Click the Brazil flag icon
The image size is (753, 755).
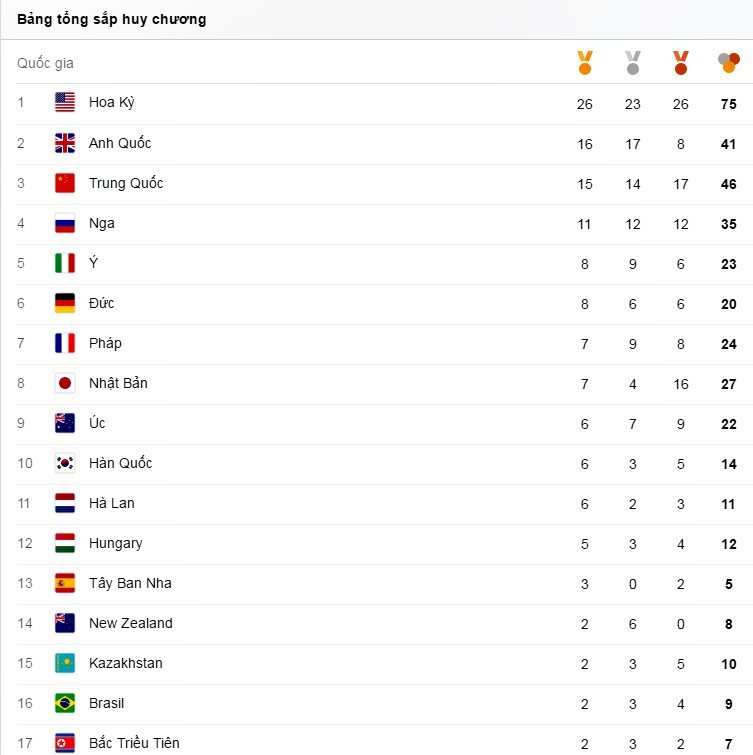coord(65,703)
